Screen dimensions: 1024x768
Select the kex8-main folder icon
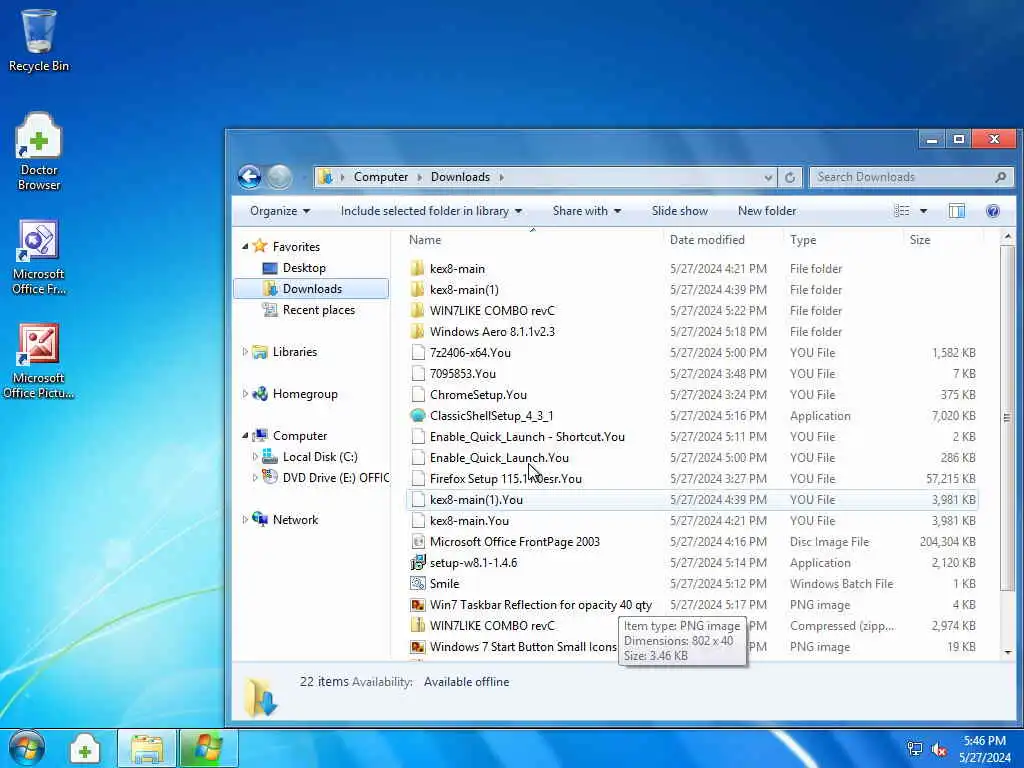[x=418, y=268]
